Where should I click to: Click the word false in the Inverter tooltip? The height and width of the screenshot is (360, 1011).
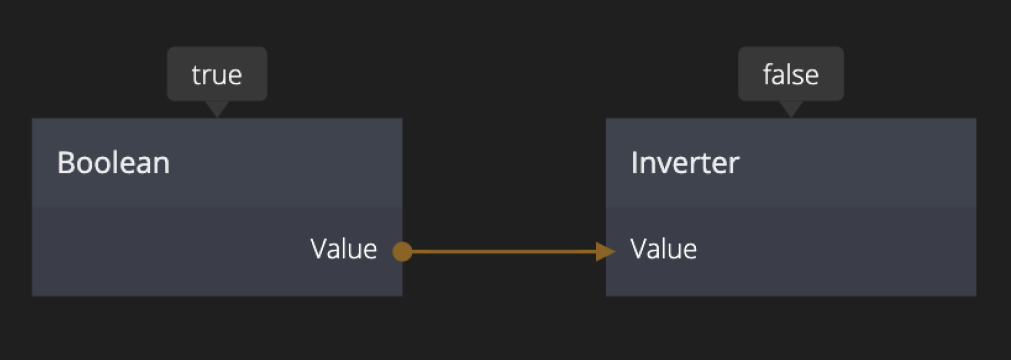(x=790, y=75)
